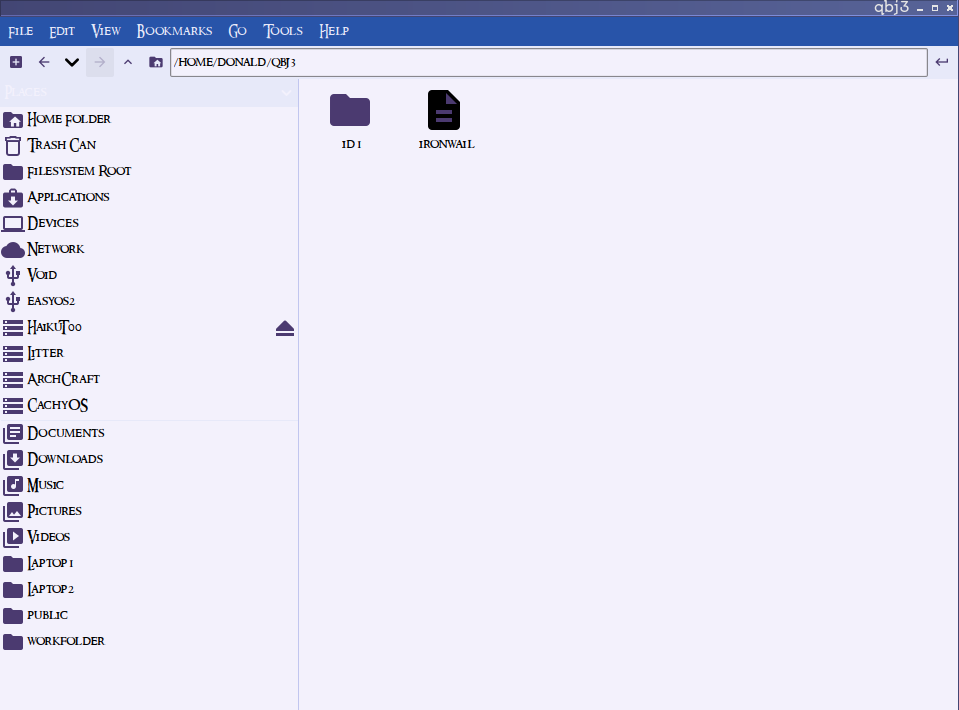Open the navigation history dropdown arrow

(72, 62)
